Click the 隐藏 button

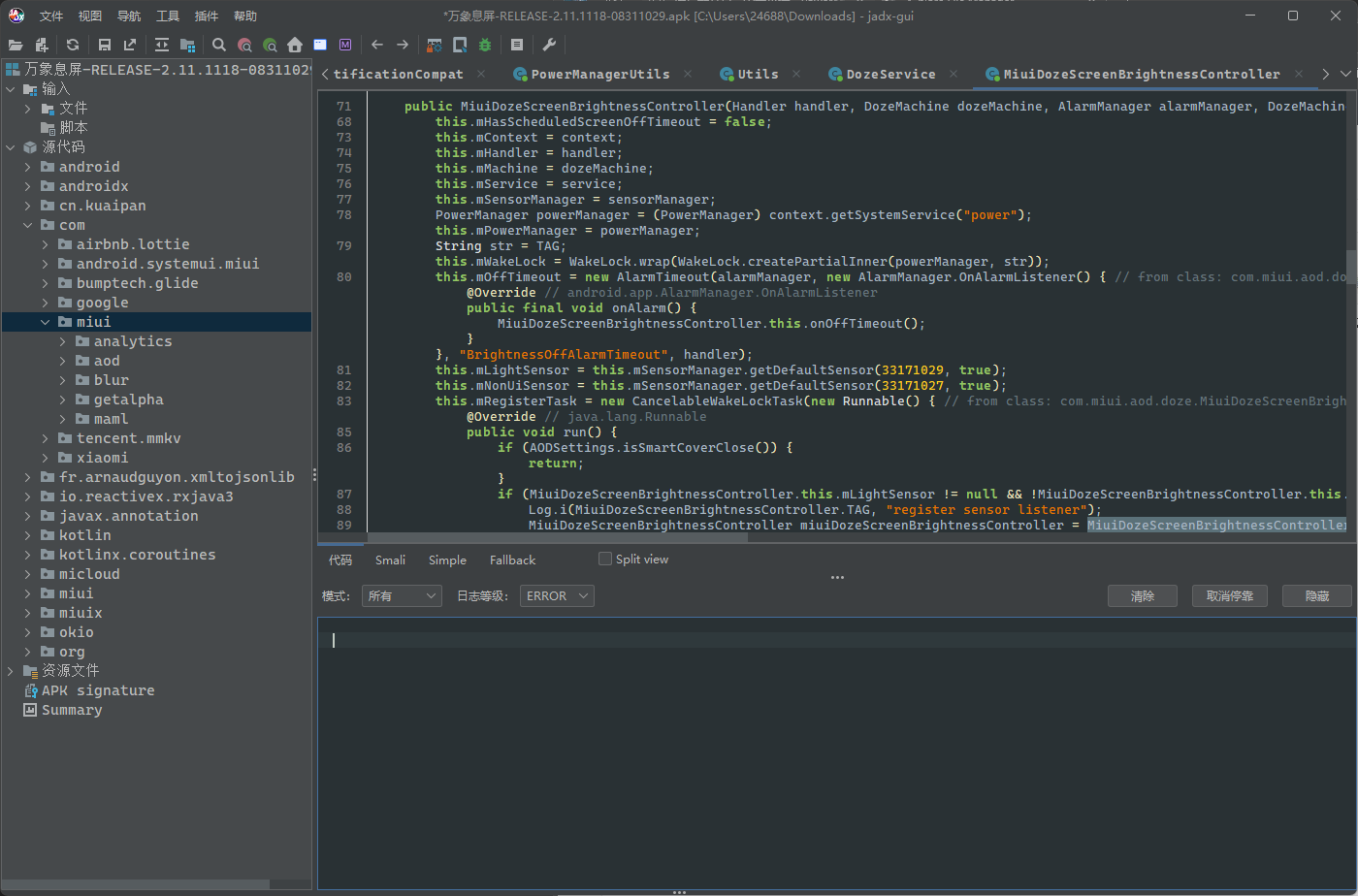1316,596
